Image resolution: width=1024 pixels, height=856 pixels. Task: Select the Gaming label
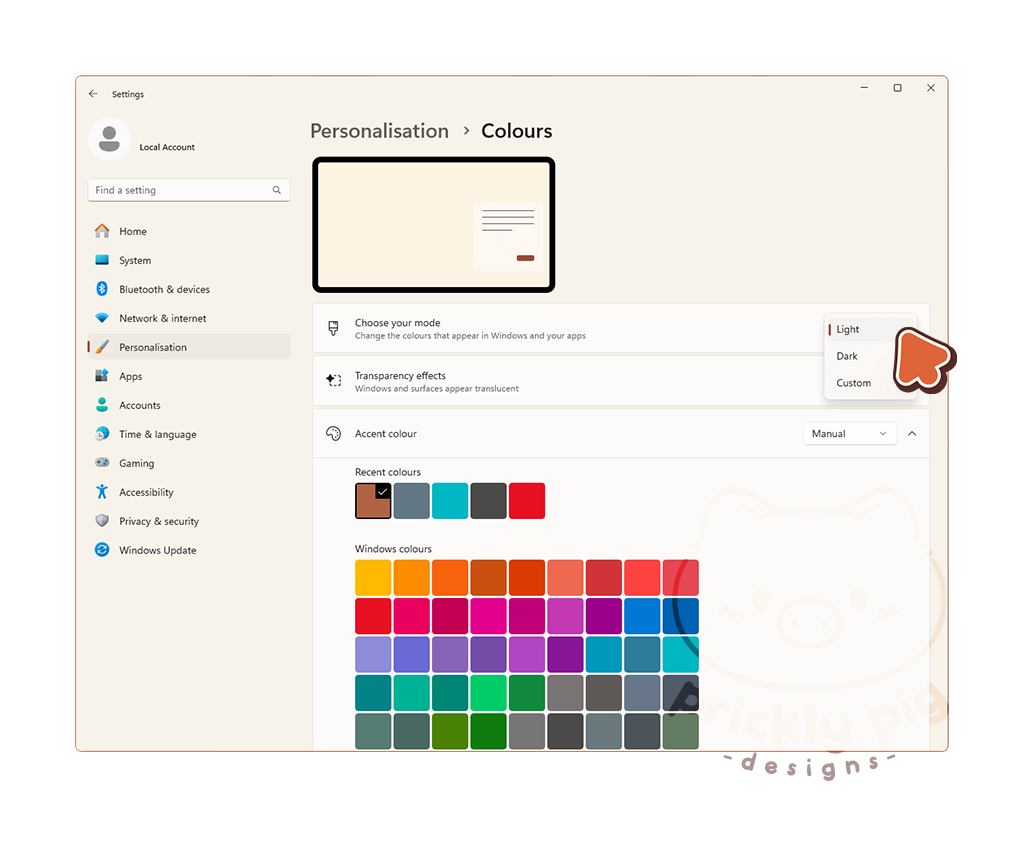coord(136,463)
